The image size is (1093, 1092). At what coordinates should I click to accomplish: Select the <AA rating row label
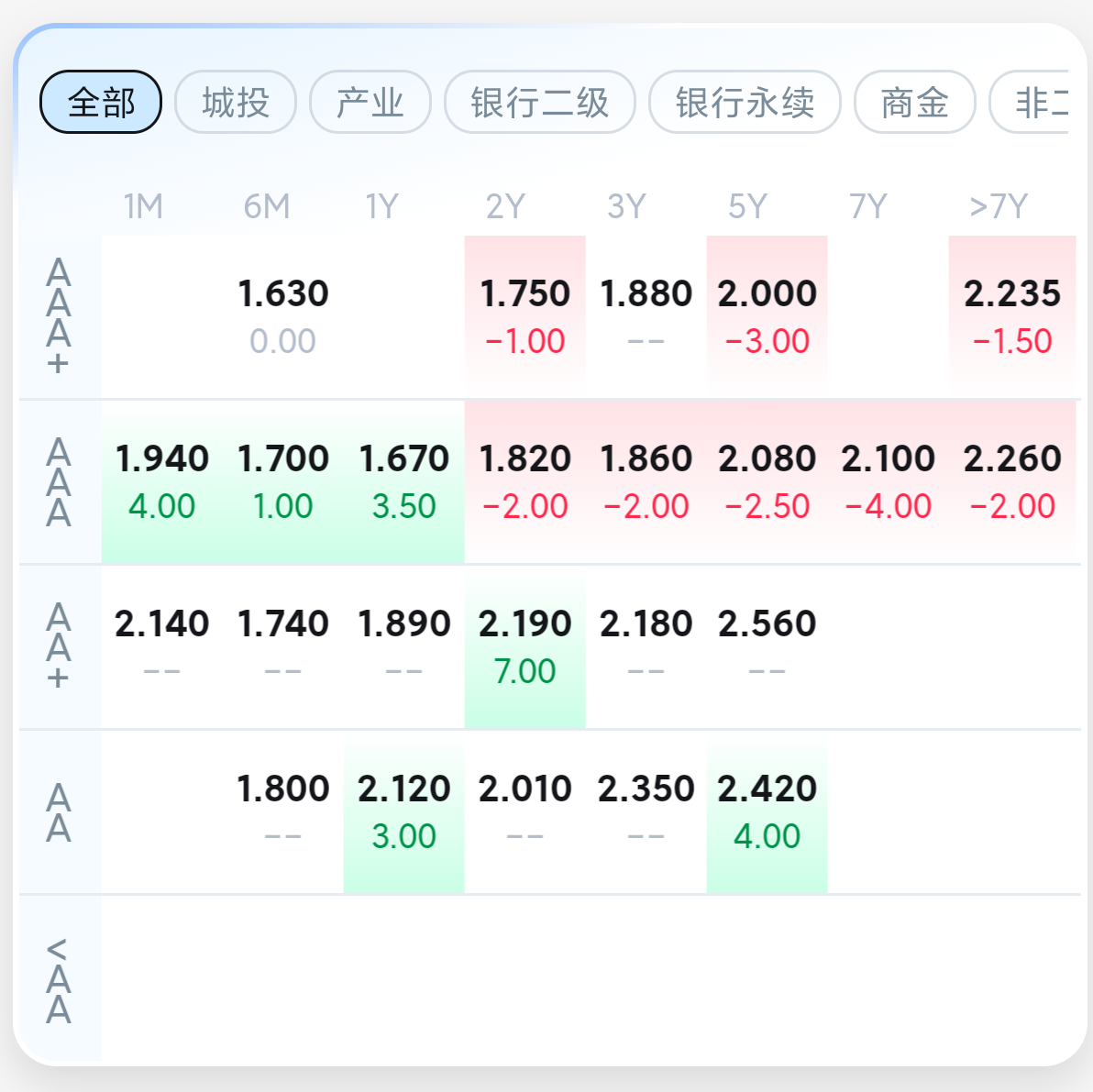coord(59,980)
